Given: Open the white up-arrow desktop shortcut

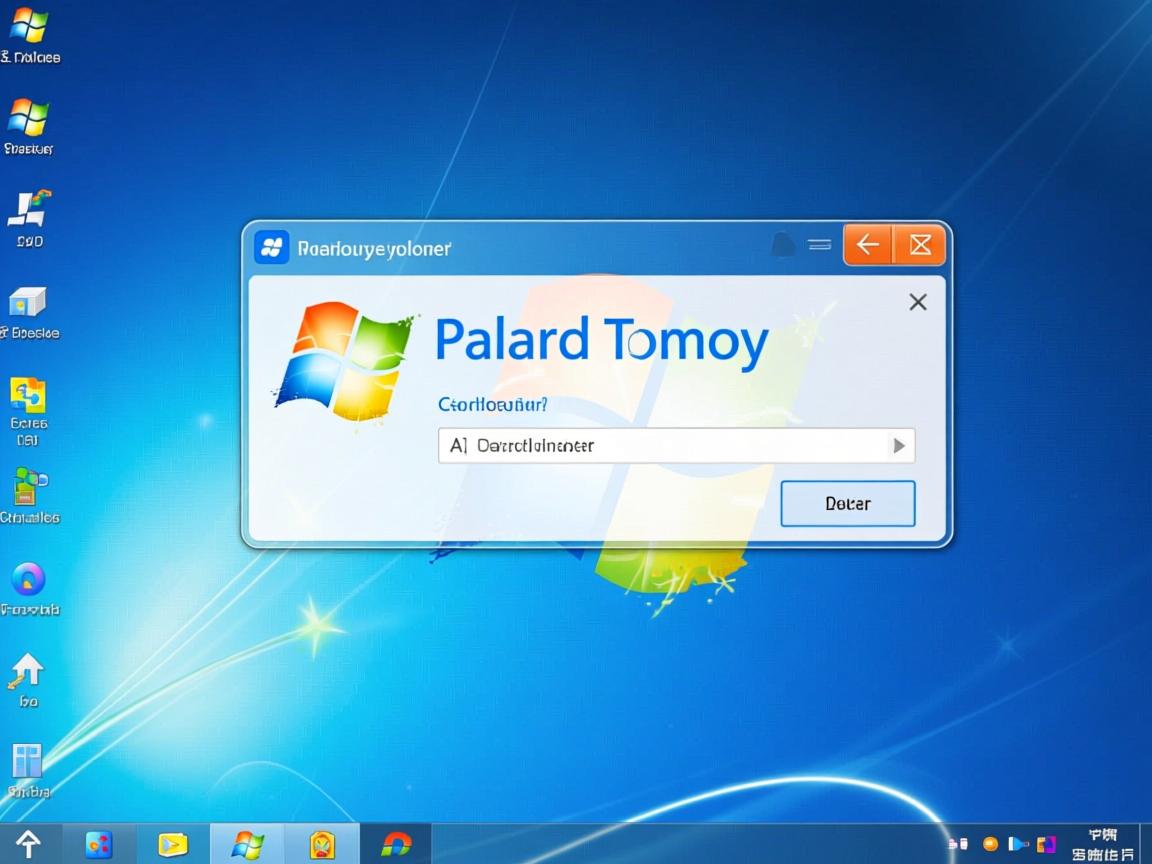Looking at the screenshot, I should coord(26,670).
